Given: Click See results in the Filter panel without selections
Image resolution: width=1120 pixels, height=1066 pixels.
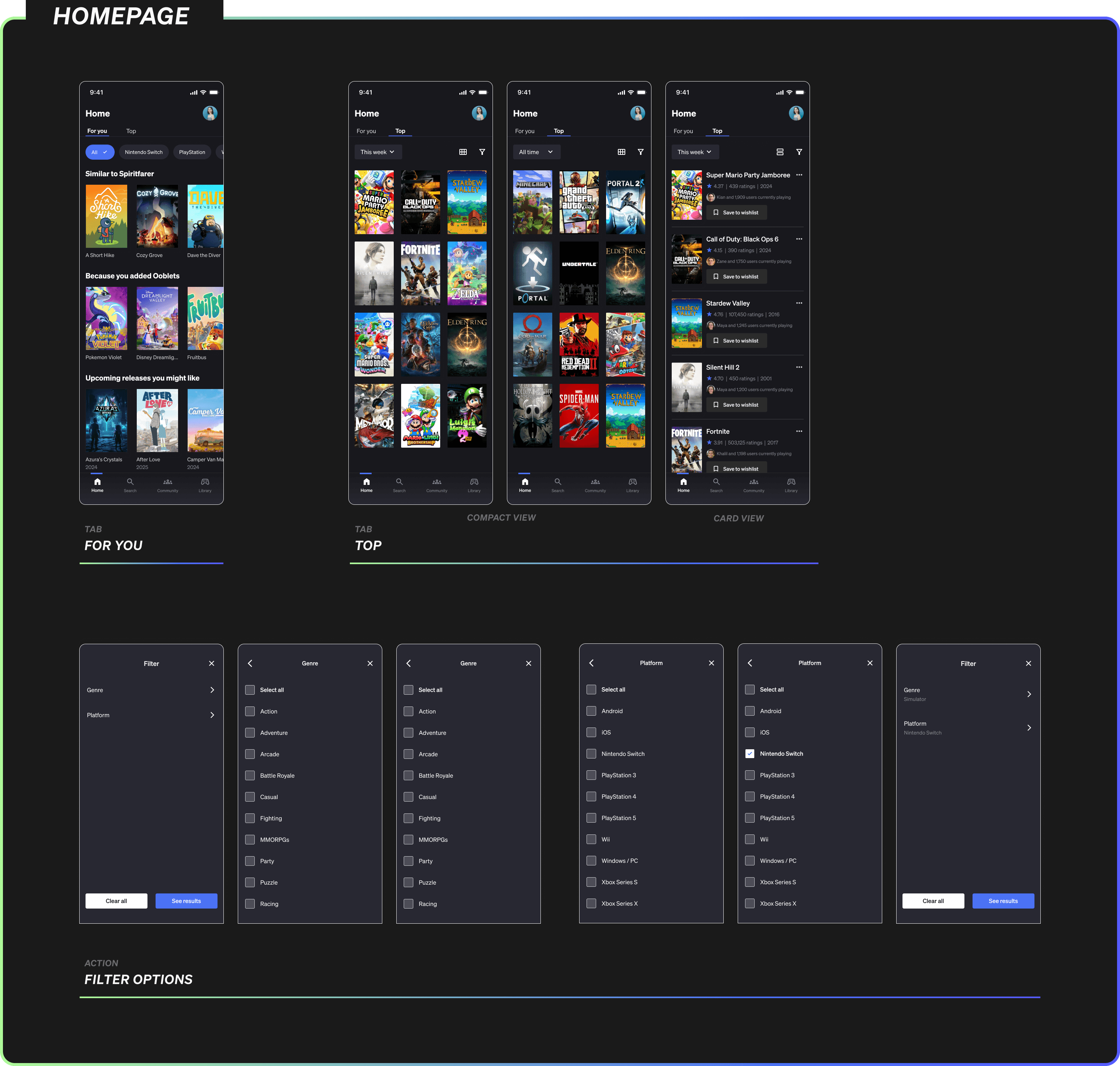Looking at the screenshot, I should coord(187,901).
